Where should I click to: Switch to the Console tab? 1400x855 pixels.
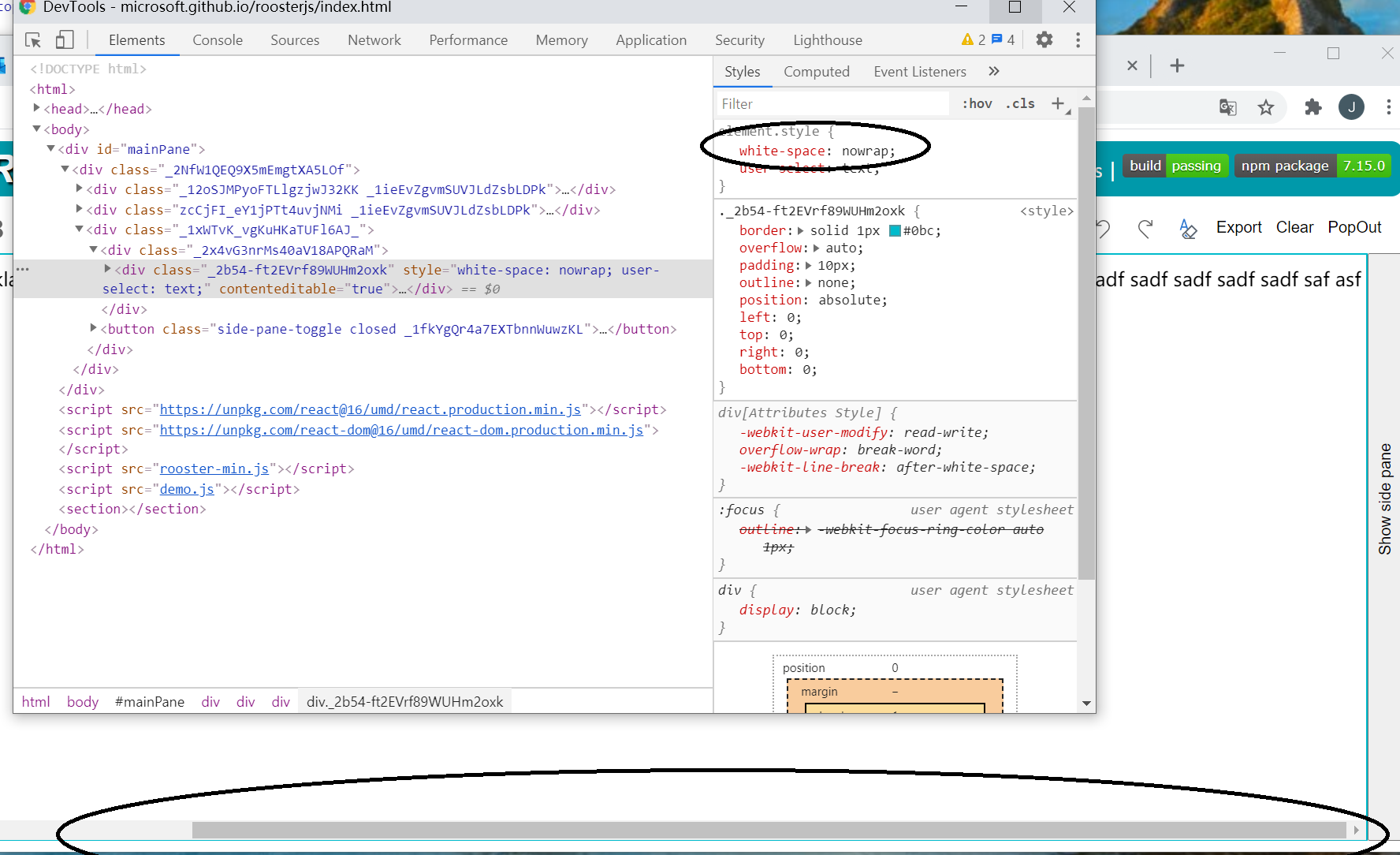(x=218, y=40)
